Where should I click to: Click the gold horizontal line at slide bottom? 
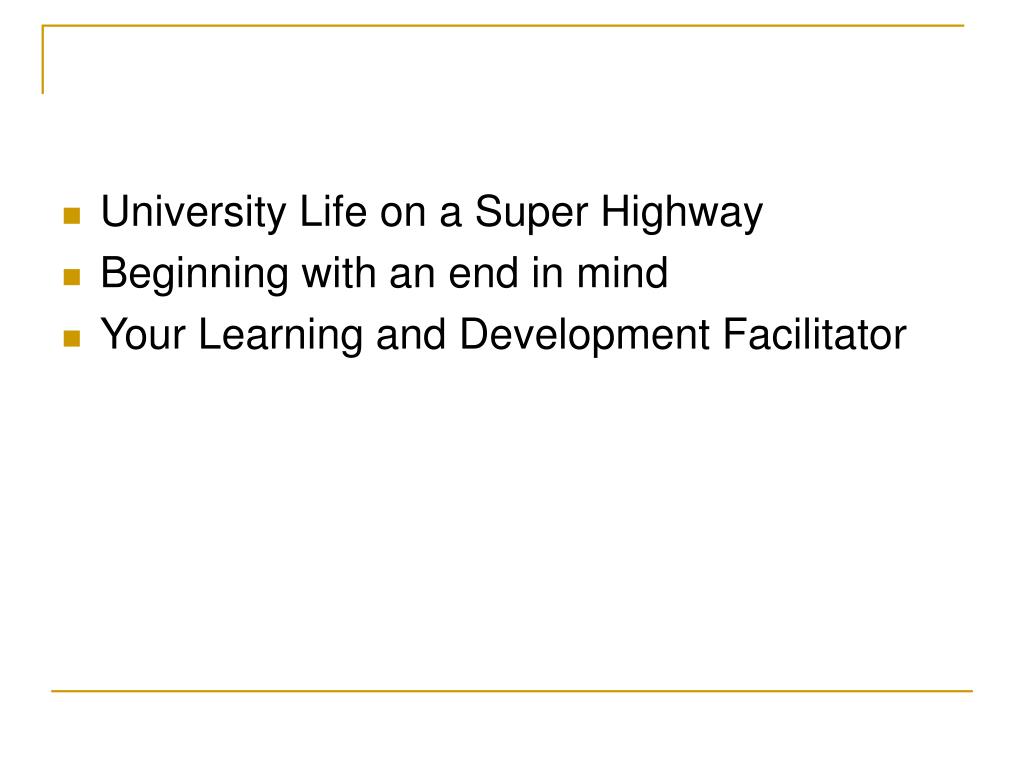[x=512, y=690]
